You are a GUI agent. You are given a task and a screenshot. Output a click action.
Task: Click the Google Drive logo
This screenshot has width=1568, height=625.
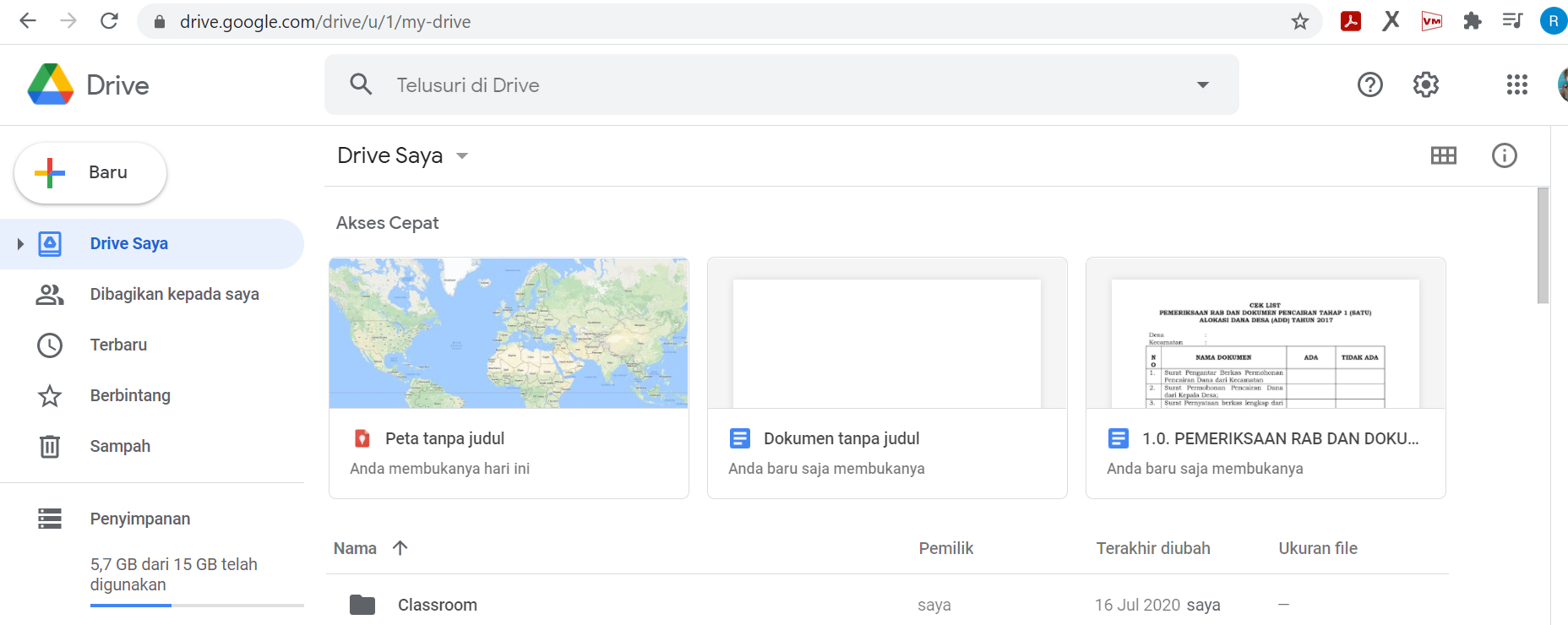pos(51,84)
